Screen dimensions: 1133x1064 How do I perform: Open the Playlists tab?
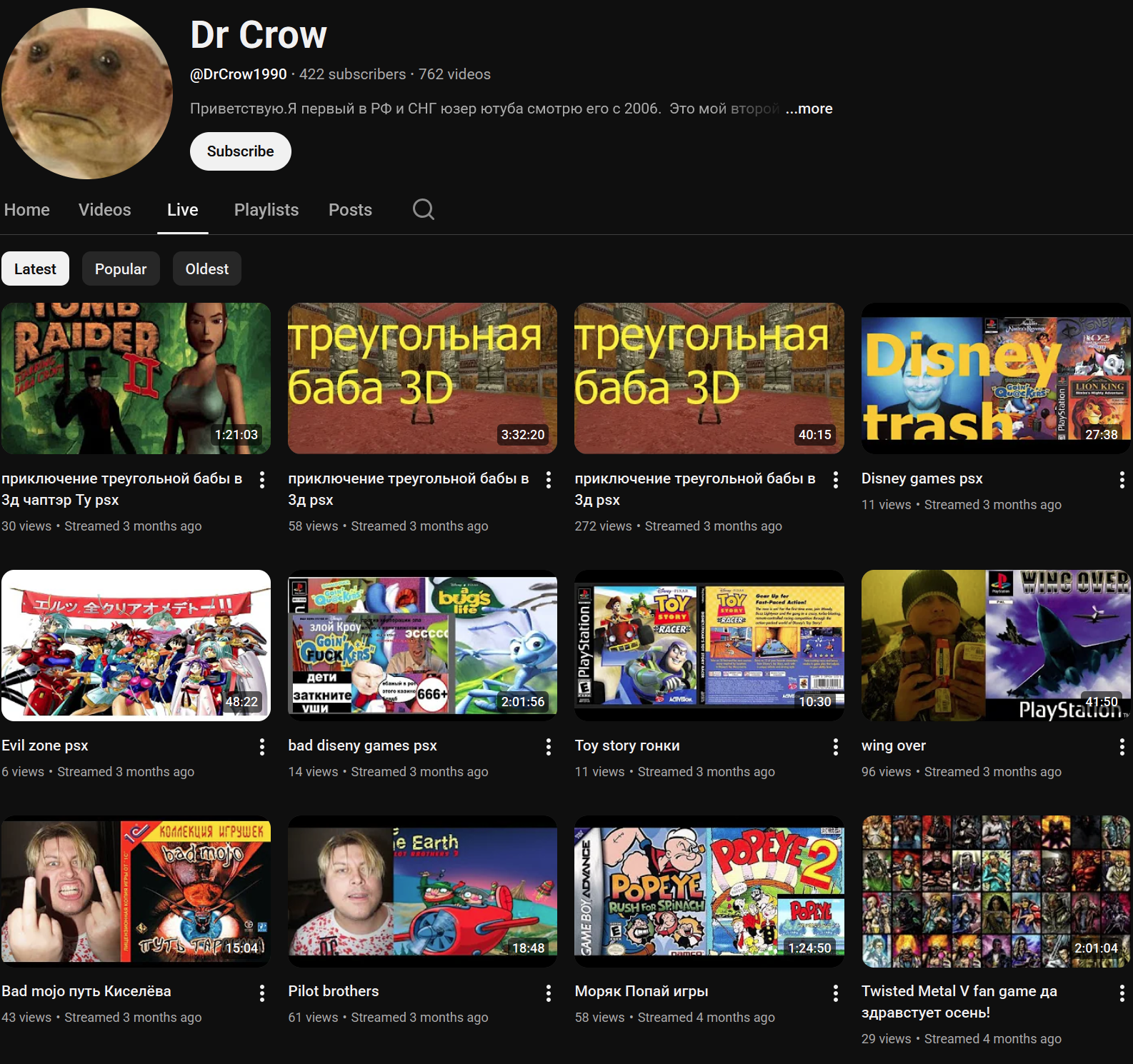(x=266, y=210)
